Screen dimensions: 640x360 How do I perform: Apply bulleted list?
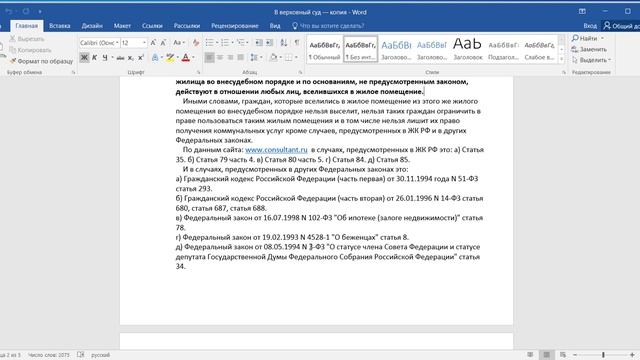(x=209, y=42)
